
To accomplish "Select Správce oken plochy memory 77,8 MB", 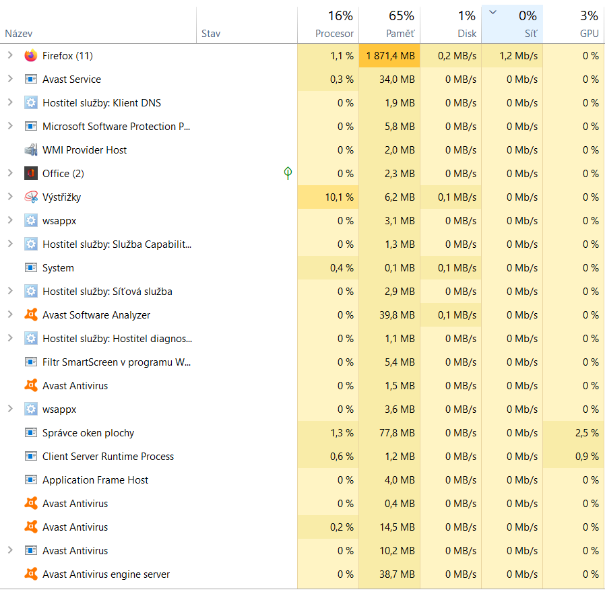I will [389, 433].
